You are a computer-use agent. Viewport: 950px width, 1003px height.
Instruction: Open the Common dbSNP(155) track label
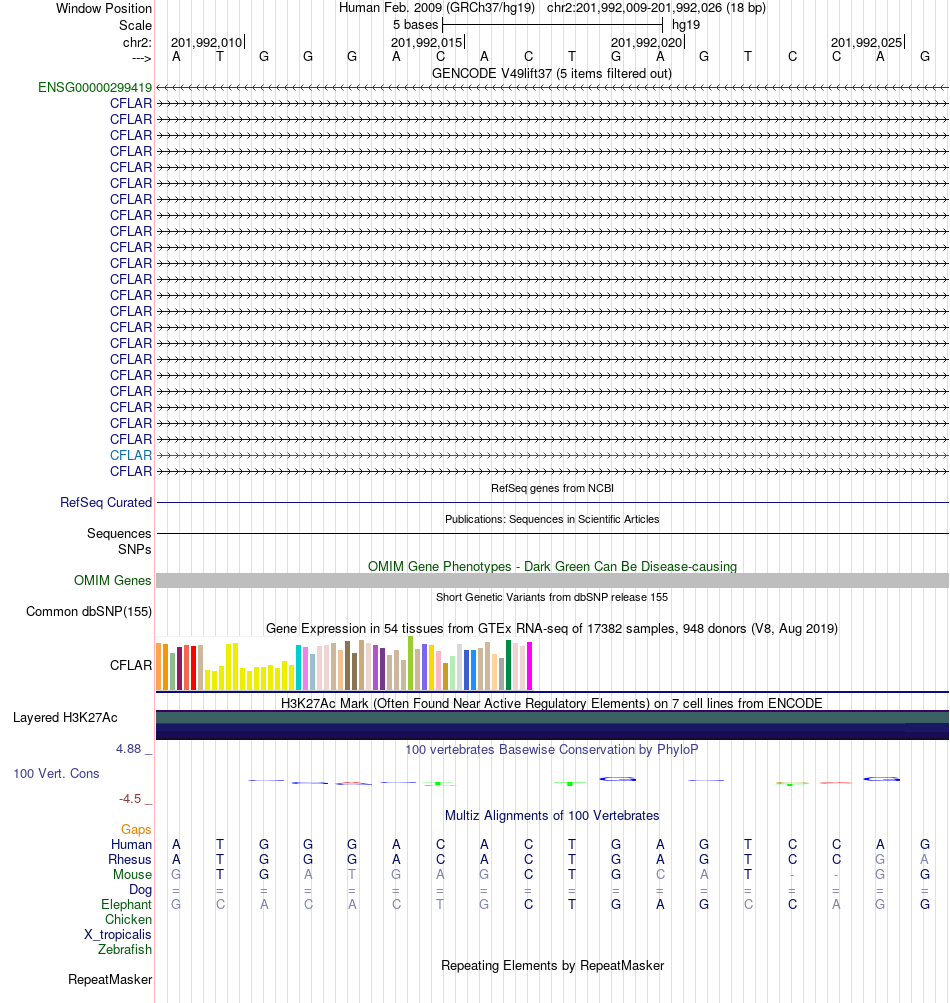tap(89, 612)
